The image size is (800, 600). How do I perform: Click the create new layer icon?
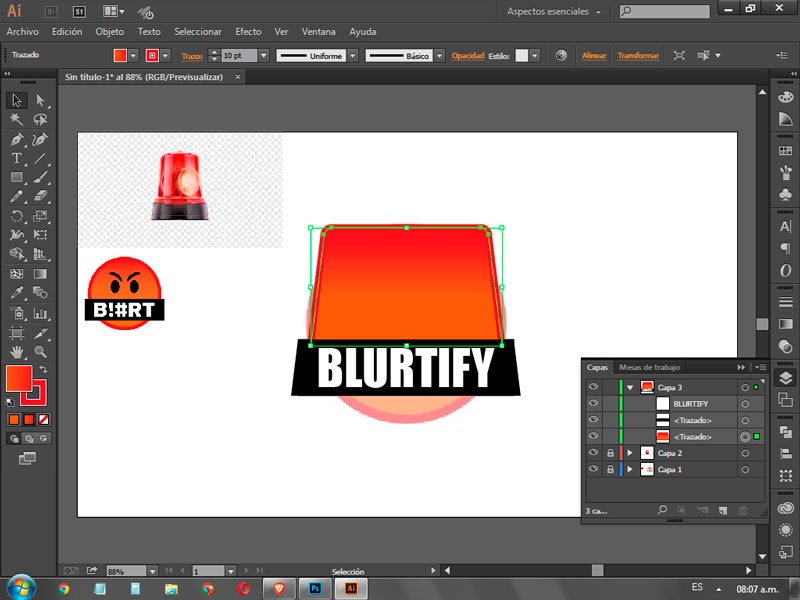click(x=723, y=510)
